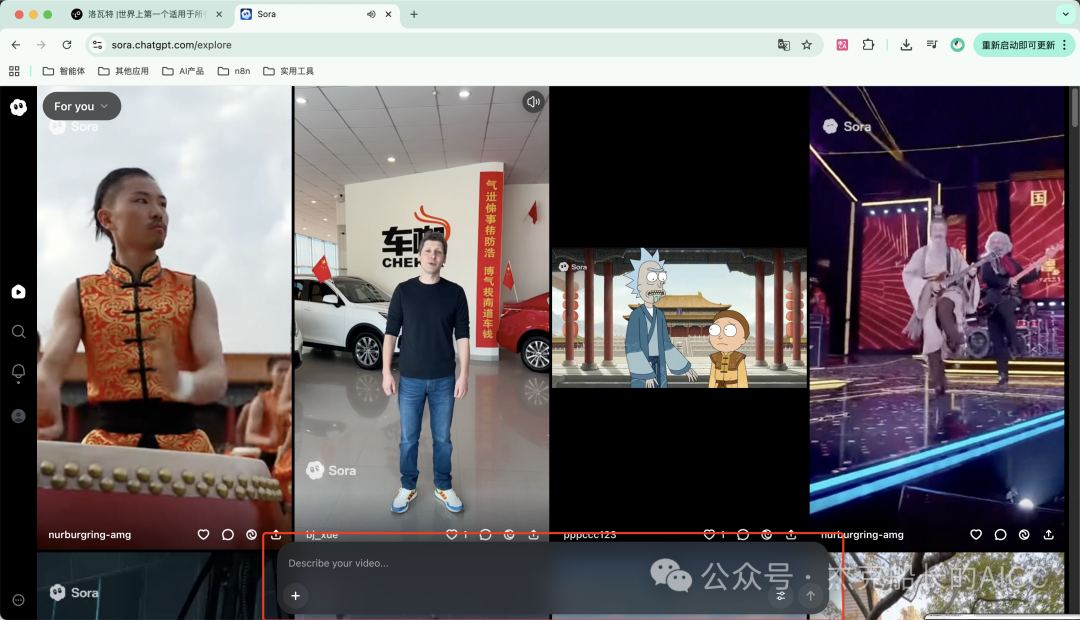The height and width of the screenshot is (620, 1080).
Task: Remix the drummer video
Action: [251, 535]
